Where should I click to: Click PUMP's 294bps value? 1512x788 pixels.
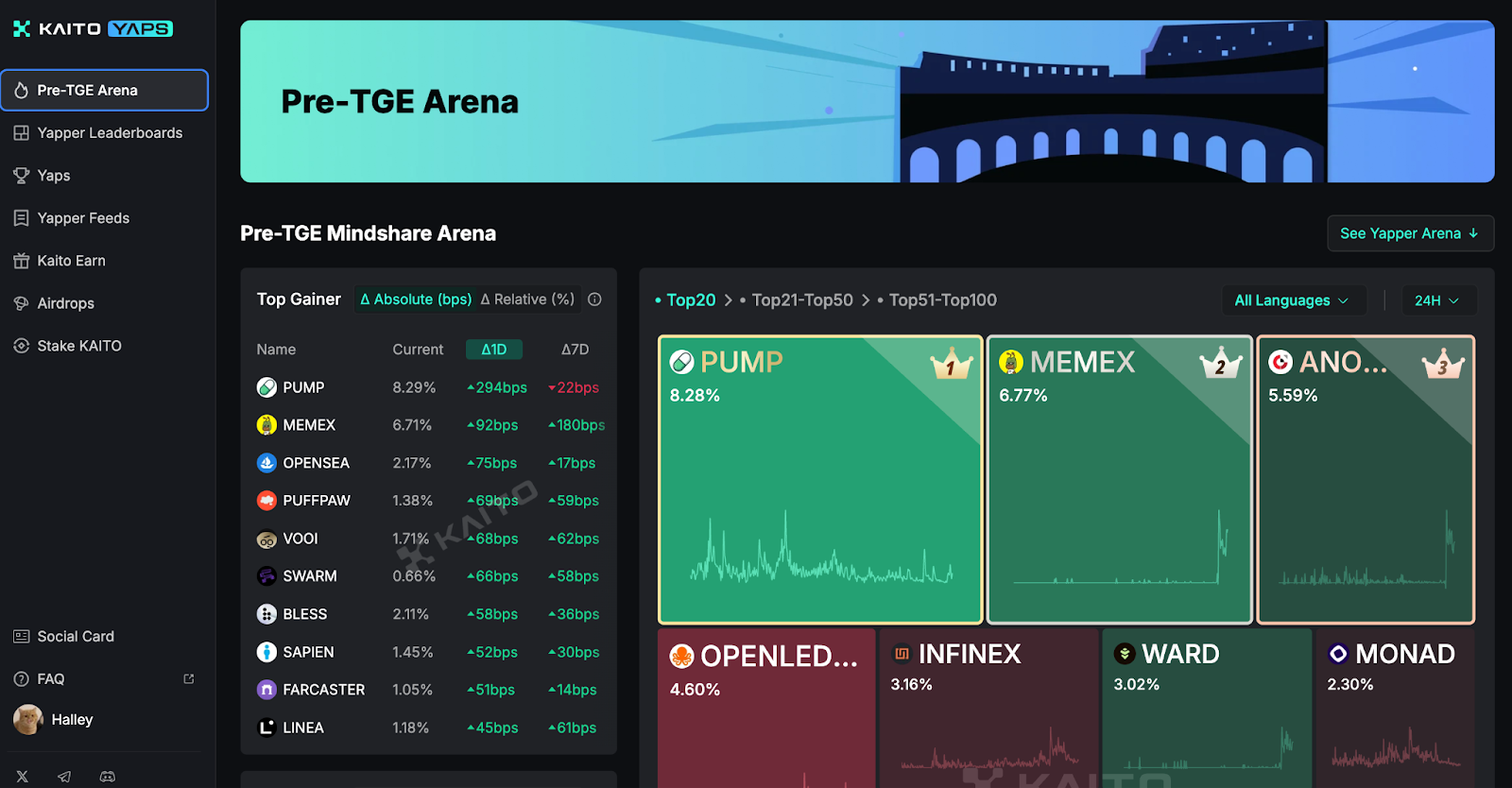(497, 387)
